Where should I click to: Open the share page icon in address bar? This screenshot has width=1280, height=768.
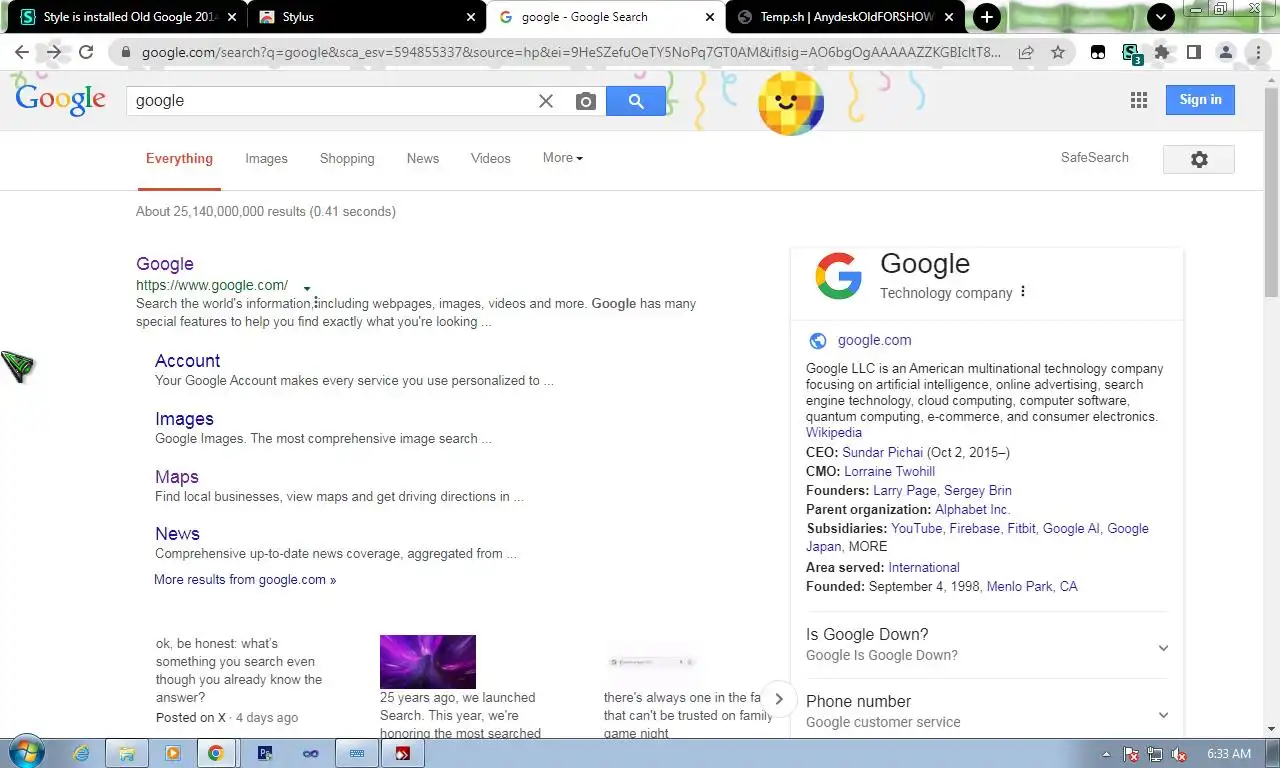(x=1026, y=52)
